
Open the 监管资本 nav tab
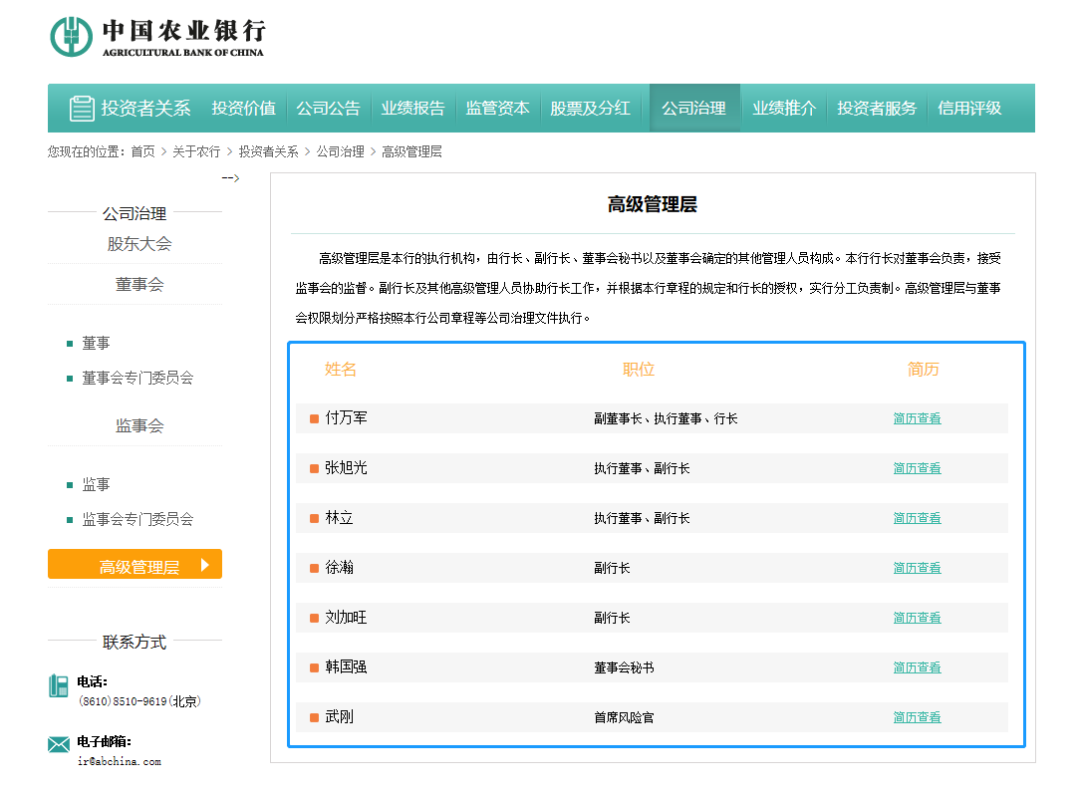point(497,108)
